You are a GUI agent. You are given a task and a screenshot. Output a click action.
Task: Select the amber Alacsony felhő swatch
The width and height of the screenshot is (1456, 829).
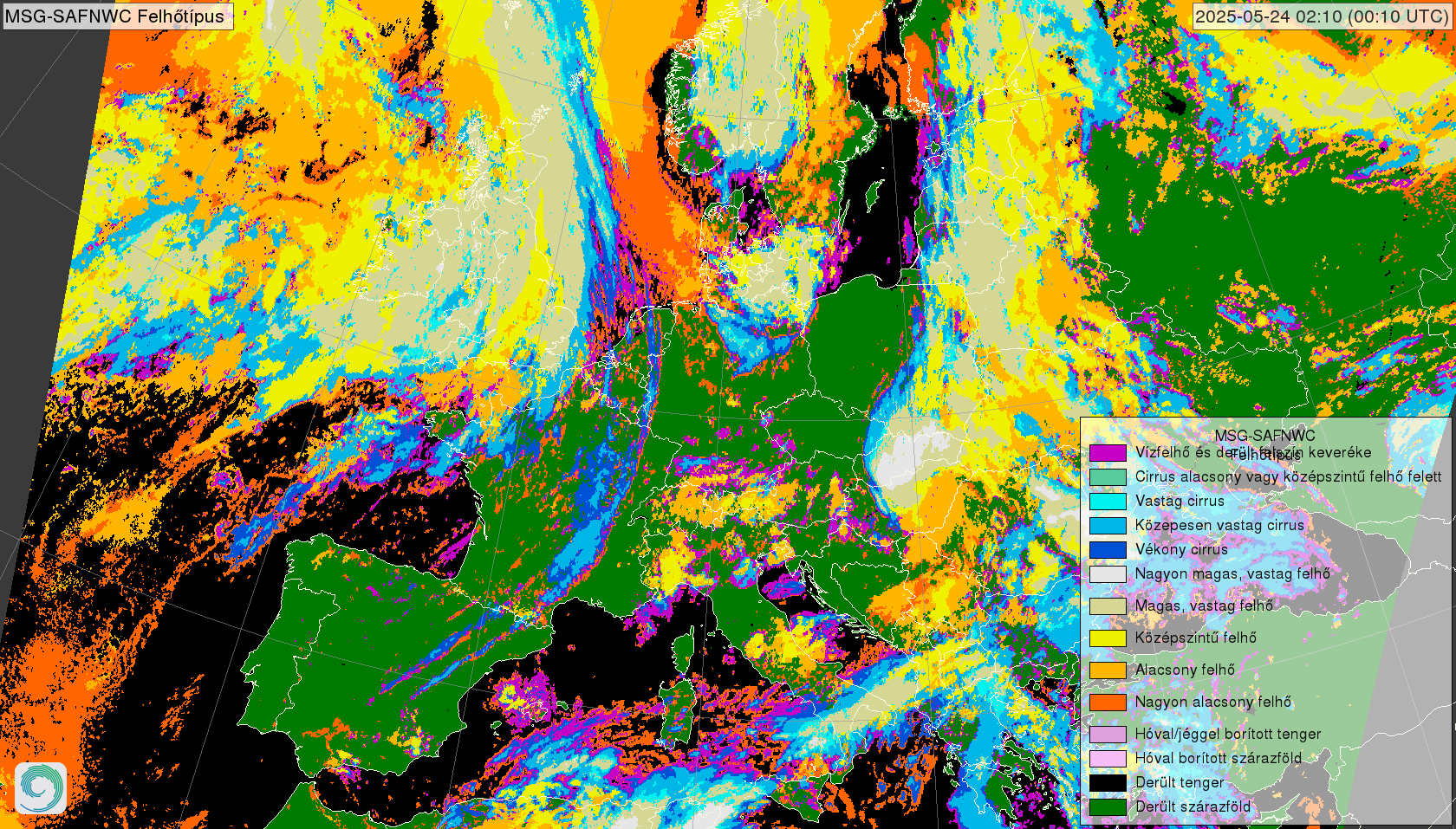click(x=1108, y=670)
